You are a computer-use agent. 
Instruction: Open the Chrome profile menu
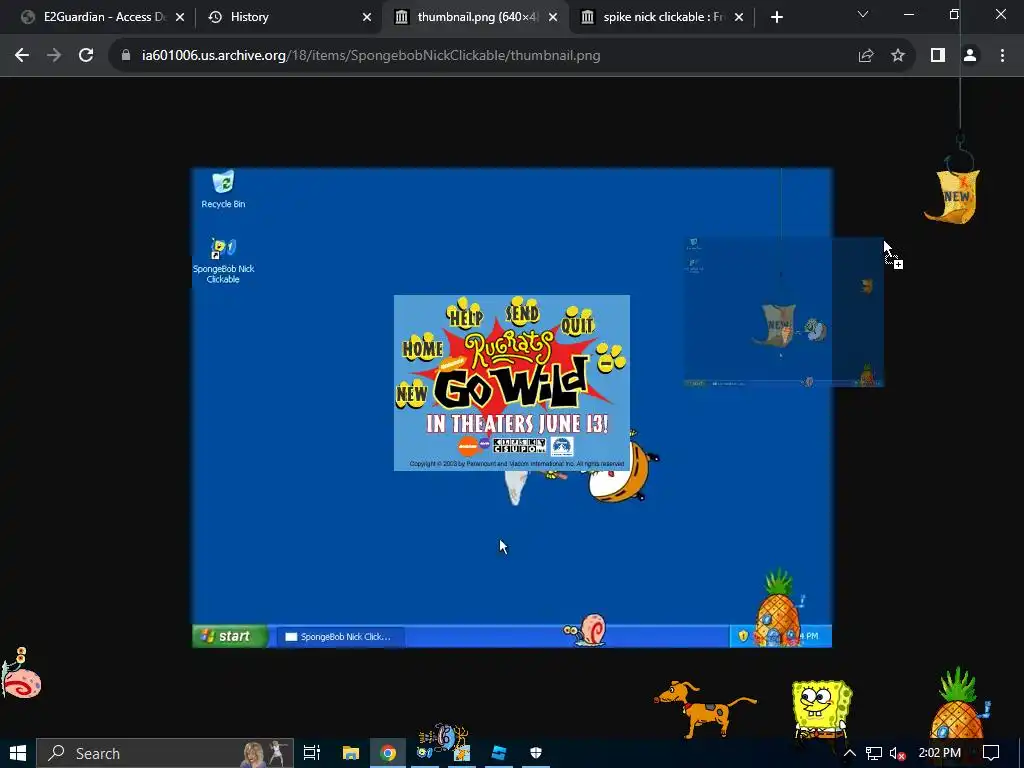970,56
